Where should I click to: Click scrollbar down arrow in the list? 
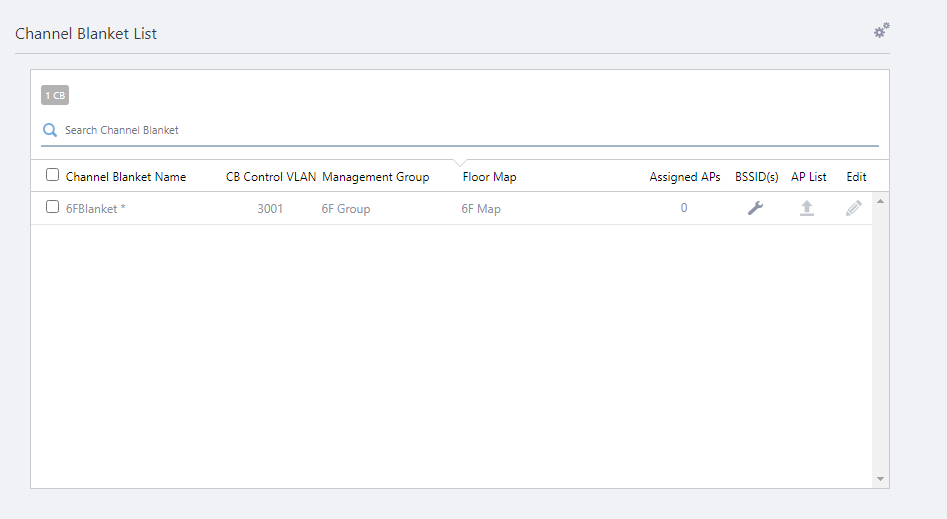[880, 479]
